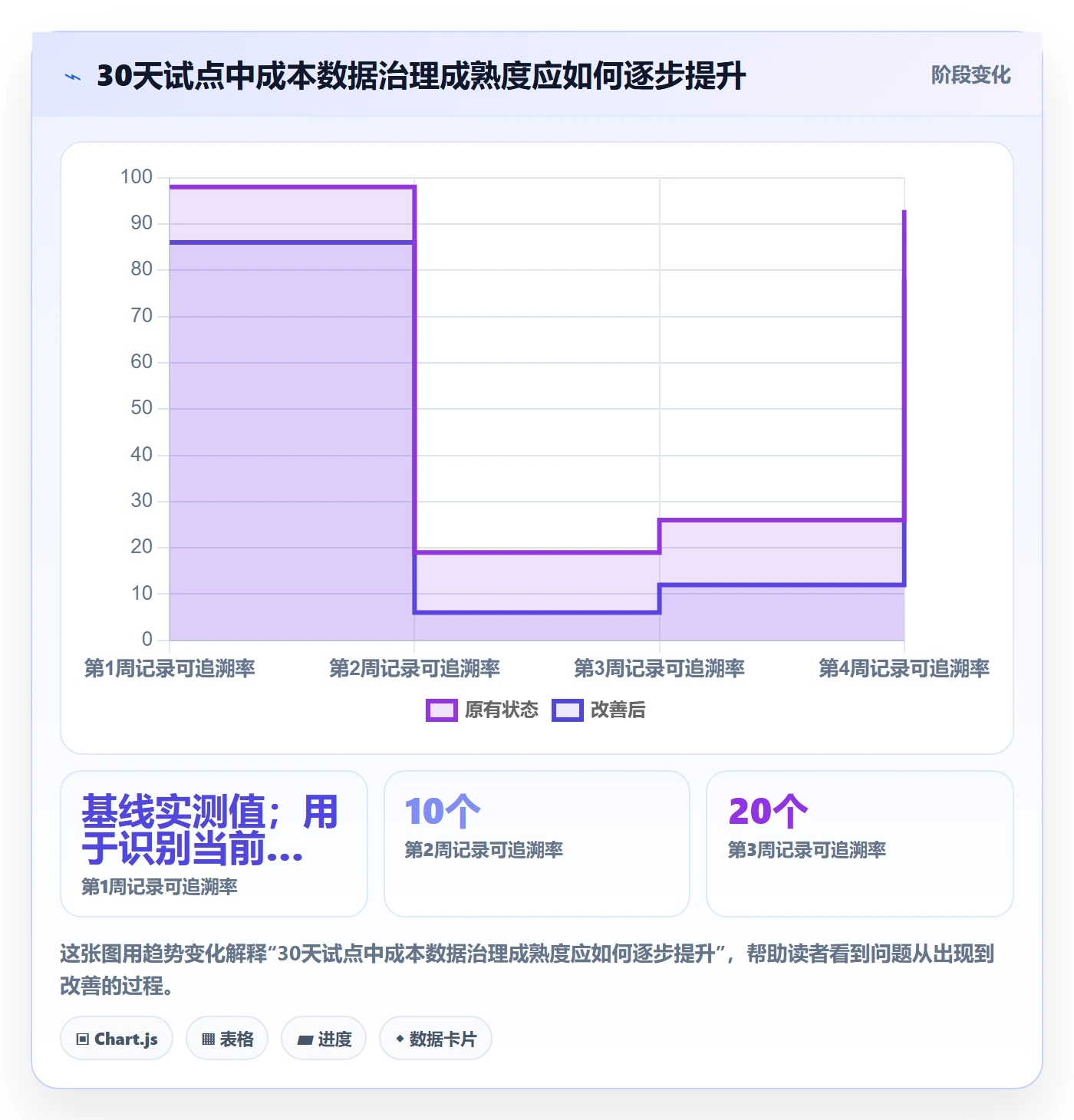
Task: Click the 第1周记录可追溯率 axis label
Action: tap(170, 668)
